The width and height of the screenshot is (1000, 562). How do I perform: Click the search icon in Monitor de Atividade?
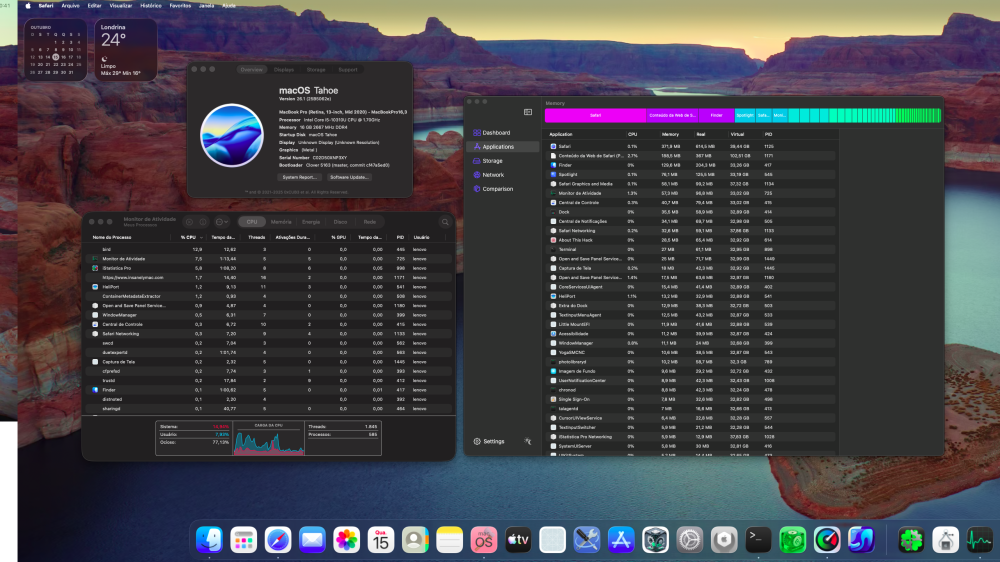tap(445, 222)
